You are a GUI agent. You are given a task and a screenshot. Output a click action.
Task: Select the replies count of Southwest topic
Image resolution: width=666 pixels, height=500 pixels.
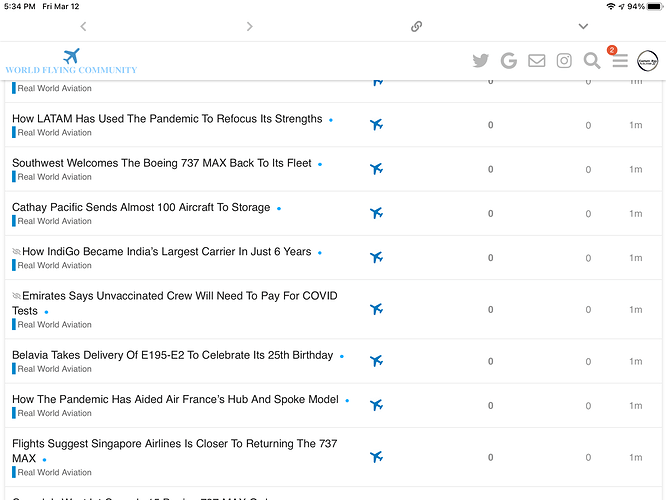point(491,169)
